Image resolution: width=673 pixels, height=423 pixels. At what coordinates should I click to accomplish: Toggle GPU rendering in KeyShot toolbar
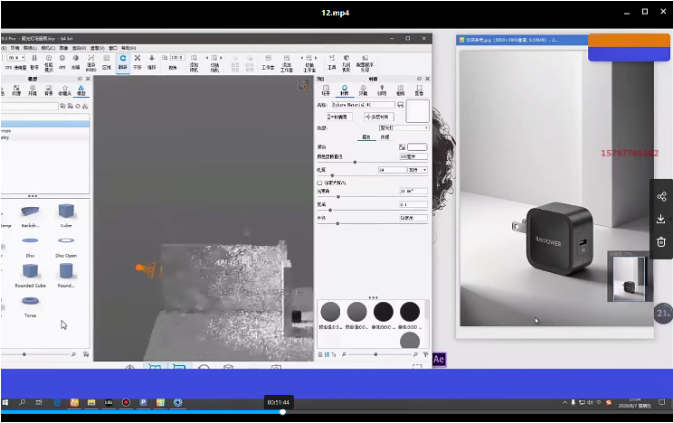[x=62, y=62]
